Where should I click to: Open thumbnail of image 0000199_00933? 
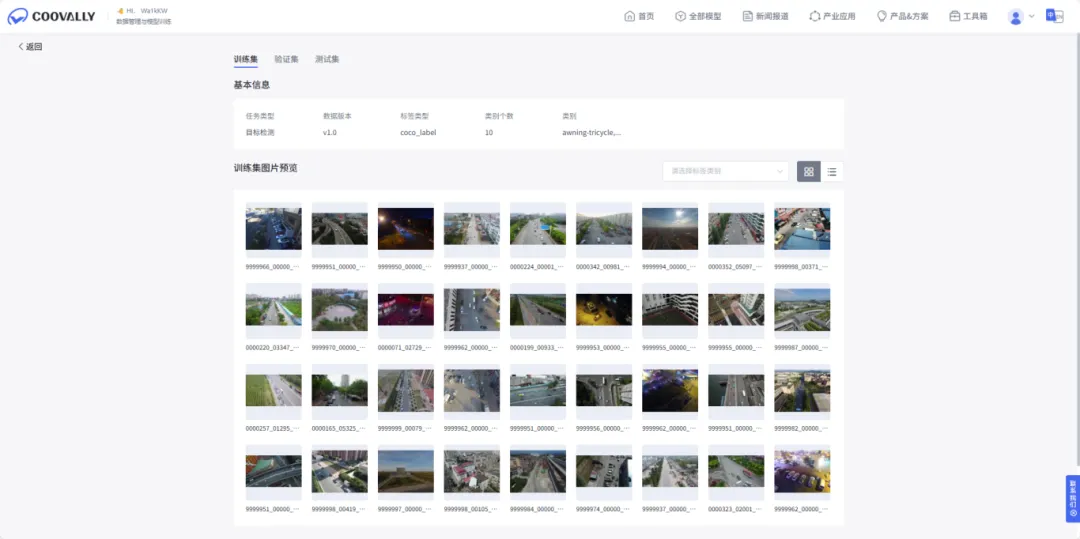[538, 310]
